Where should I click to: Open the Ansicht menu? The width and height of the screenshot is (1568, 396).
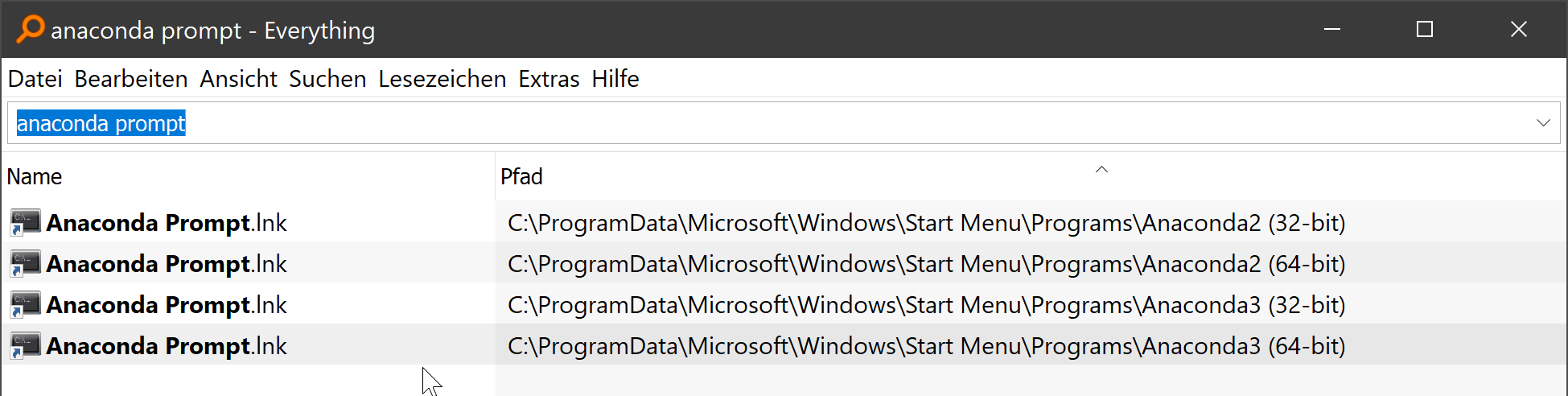pos(238,79)
